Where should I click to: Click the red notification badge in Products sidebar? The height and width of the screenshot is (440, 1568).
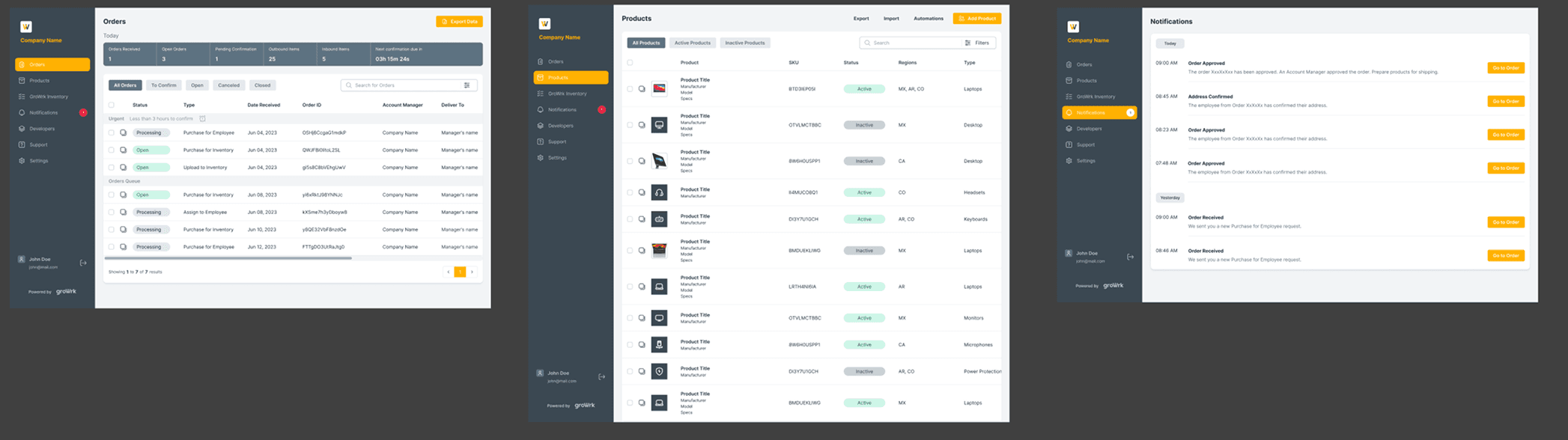click(601, 109)
